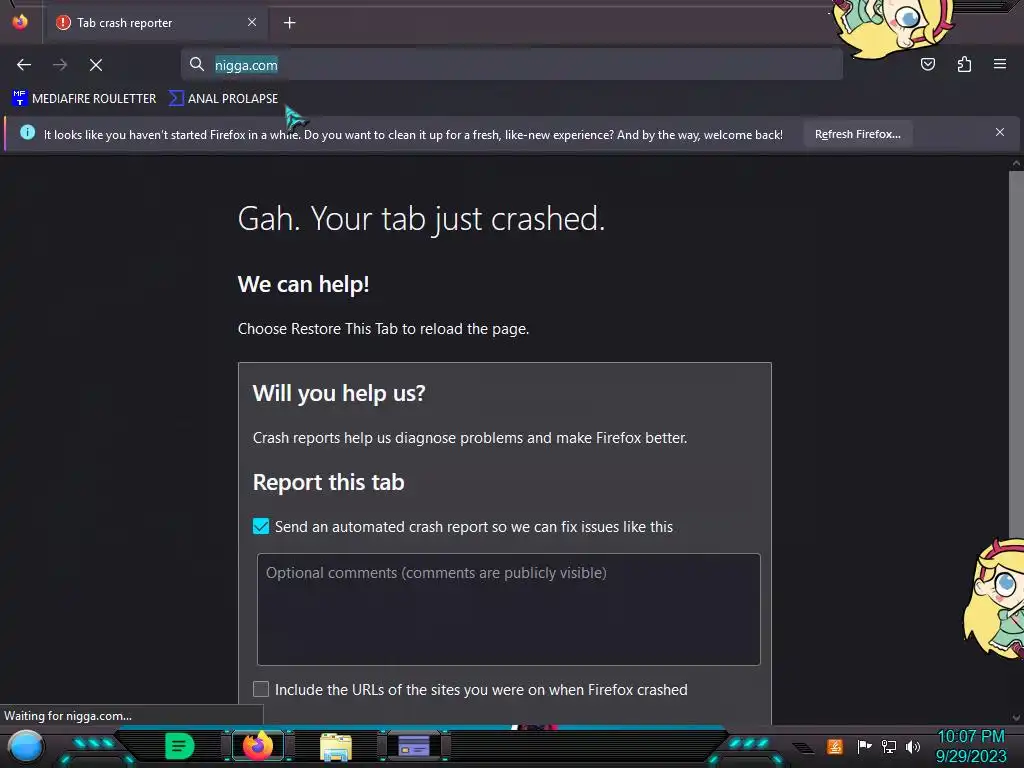
Task: Click the 'Report this tab' heading
Action: [x=328, y=482]
